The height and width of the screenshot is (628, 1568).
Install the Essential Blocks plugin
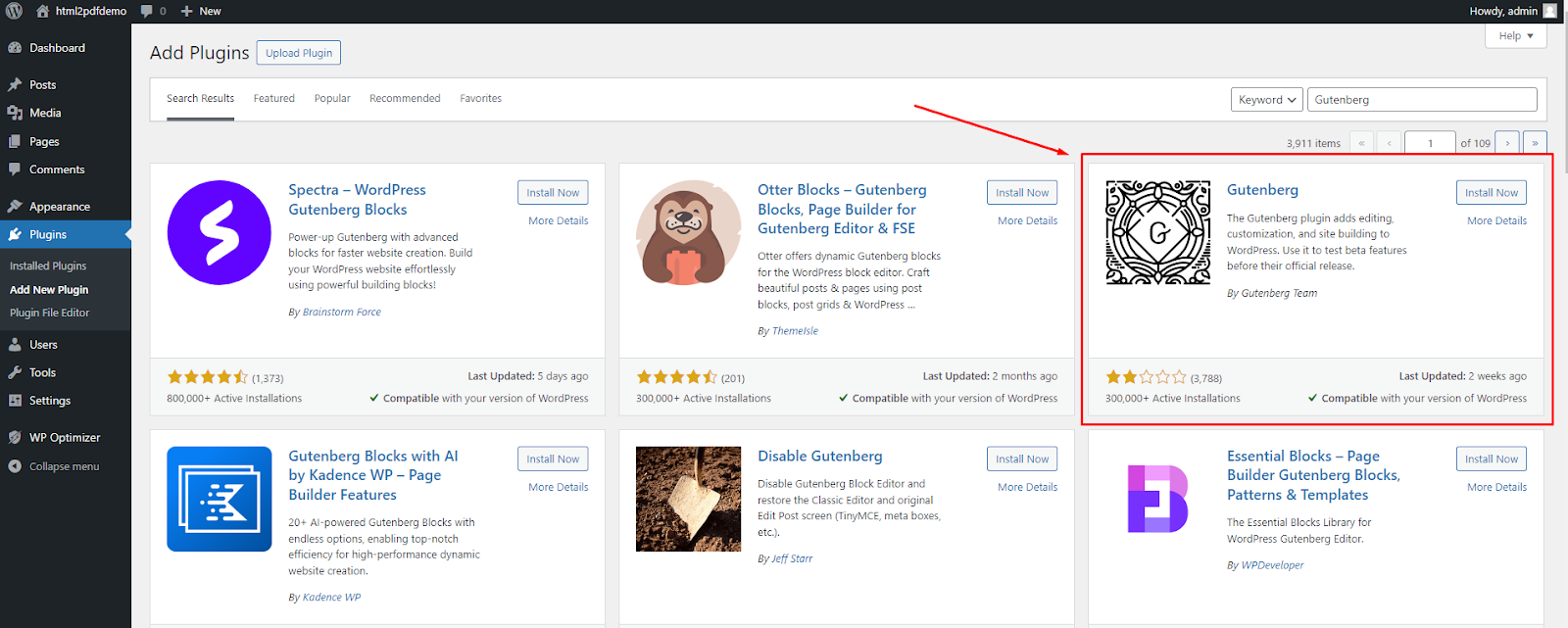(1492, 459)
